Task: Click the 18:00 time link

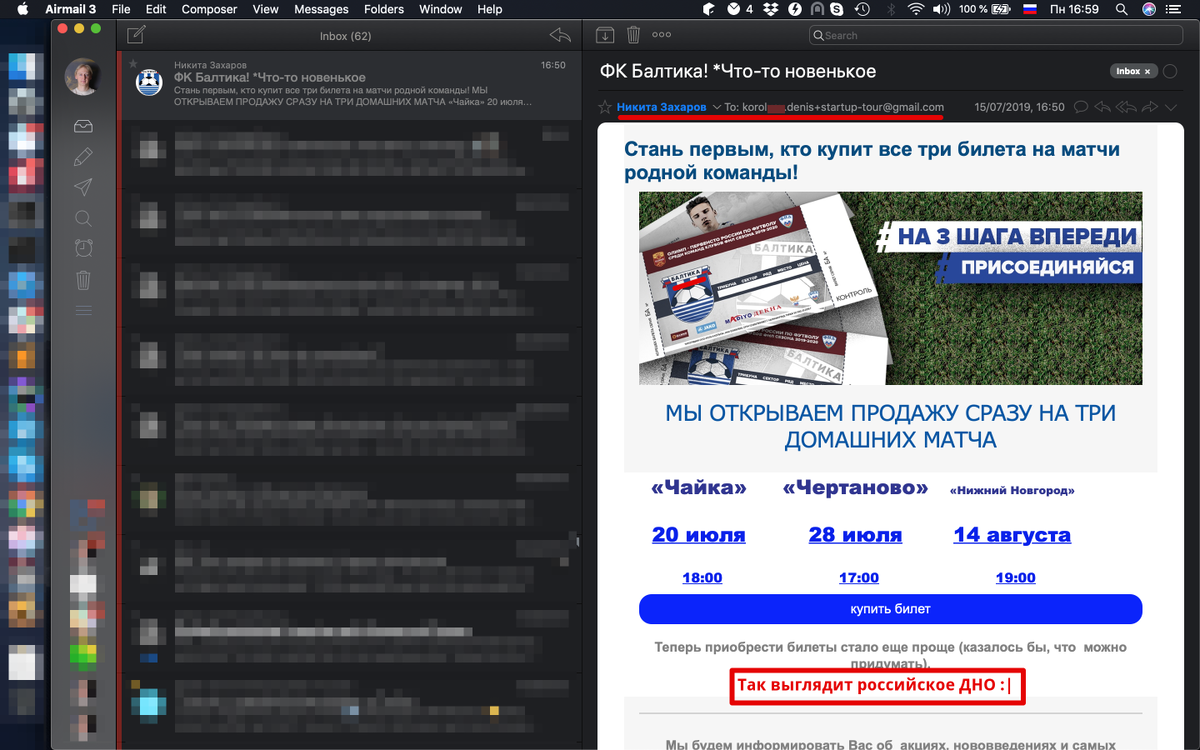Action: pyautogui.click(x=702, y=577)
